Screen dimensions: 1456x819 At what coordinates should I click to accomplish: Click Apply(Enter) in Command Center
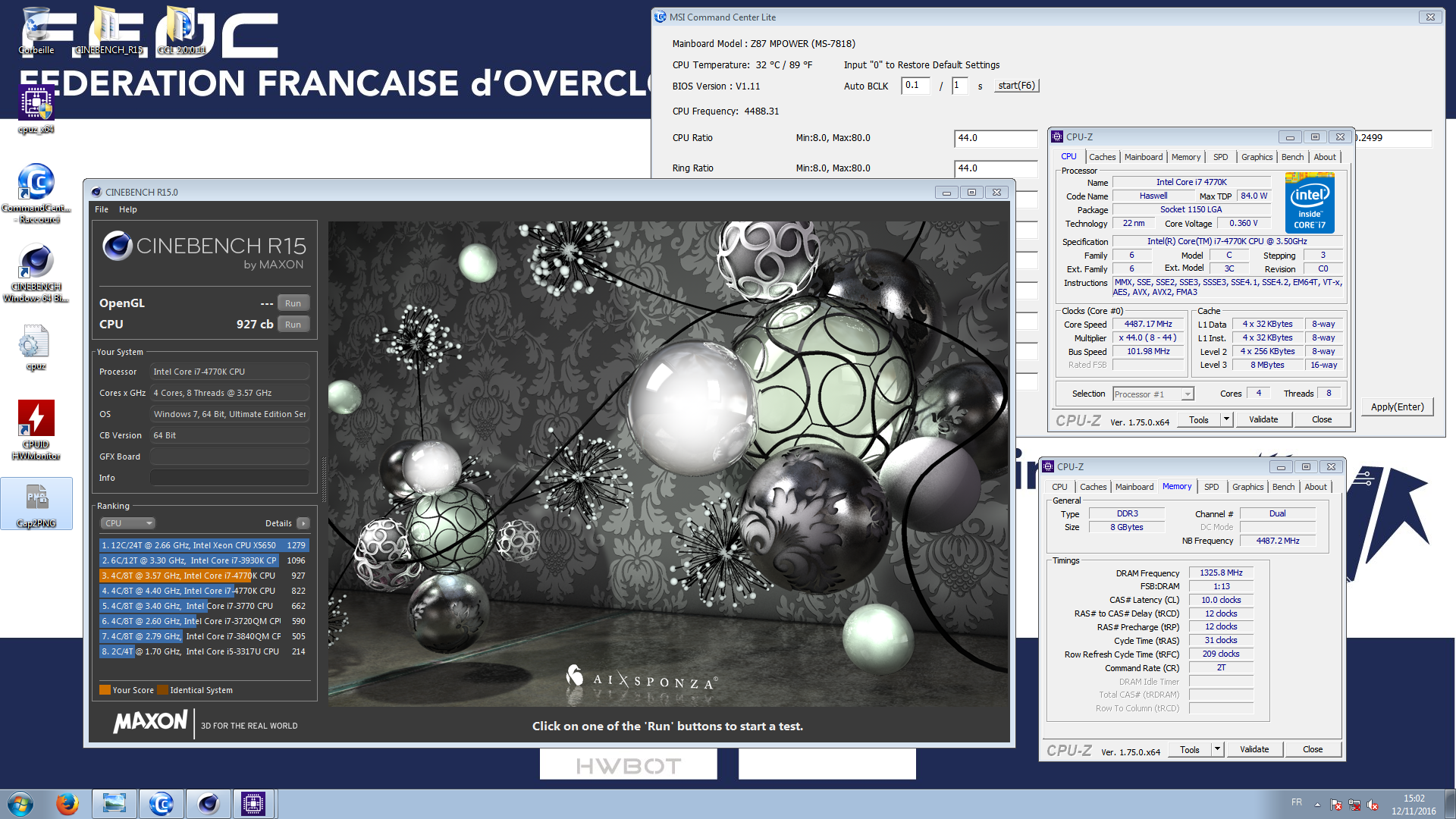(x=1397, y=407)
